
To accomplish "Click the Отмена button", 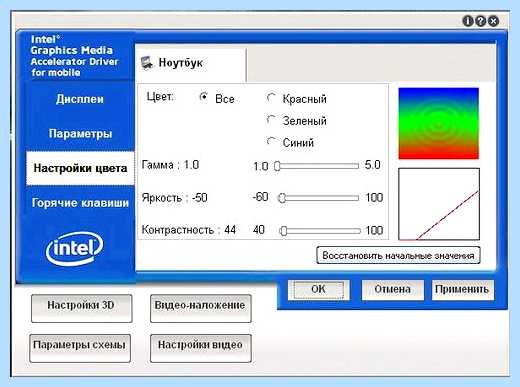I will tap(392, 289).
